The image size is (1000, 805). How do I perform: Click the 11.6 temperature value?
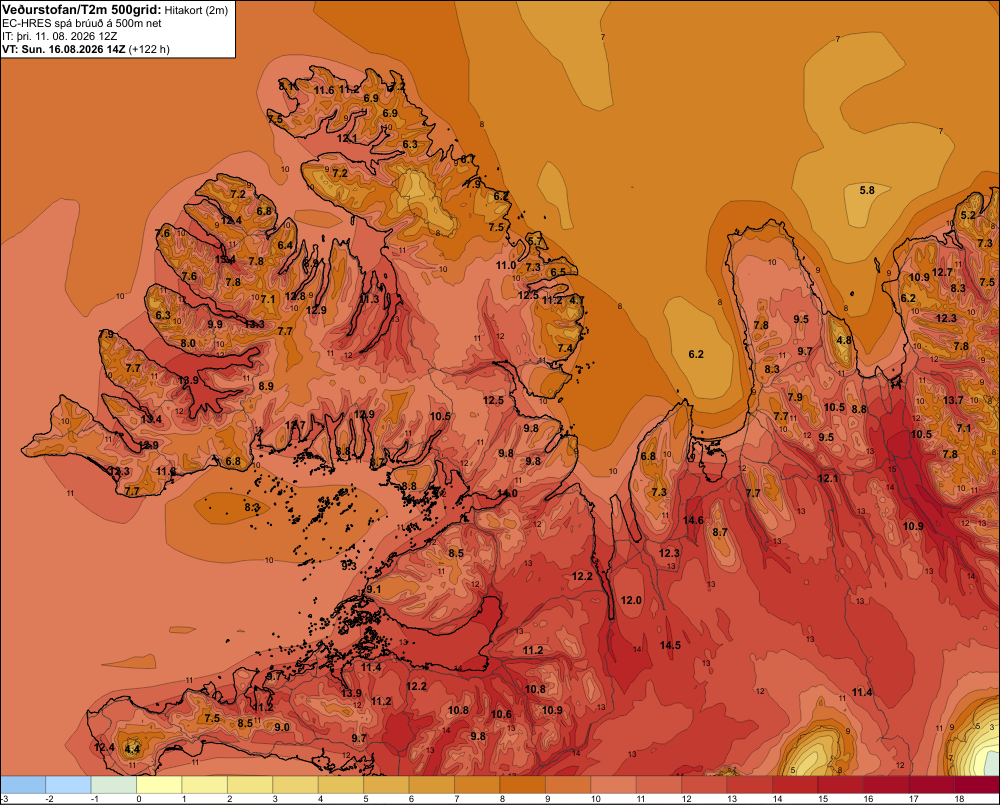click(x=324, y=90)
